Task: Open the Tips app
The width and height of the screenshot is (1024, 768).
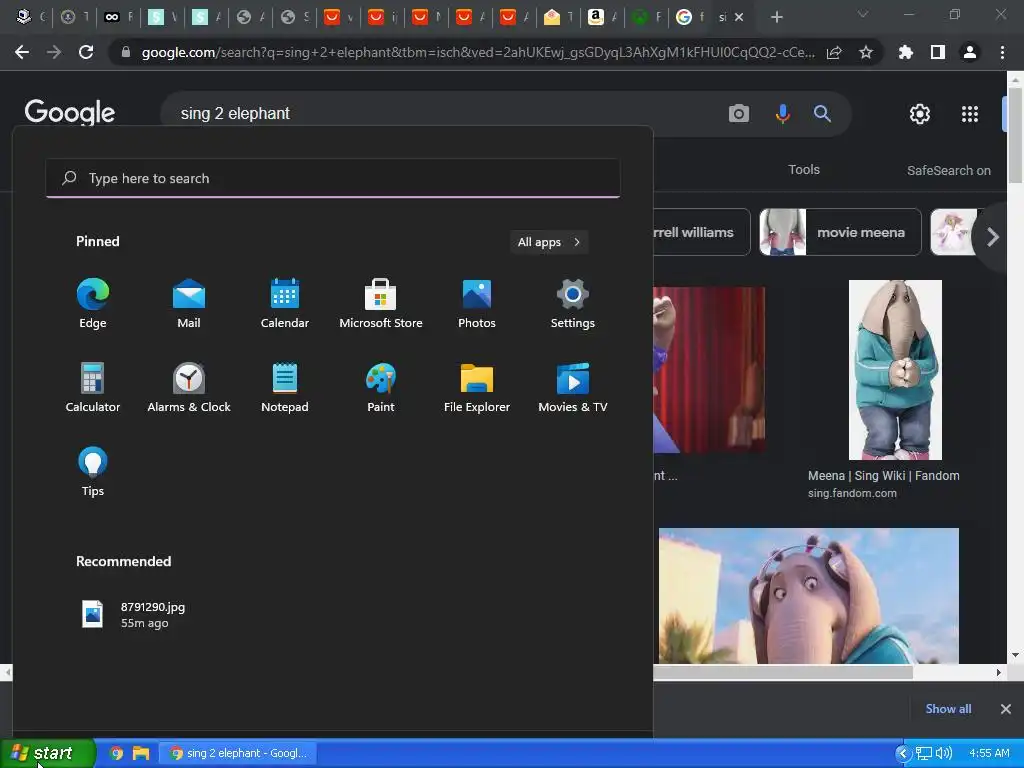Action: (93, 472)
